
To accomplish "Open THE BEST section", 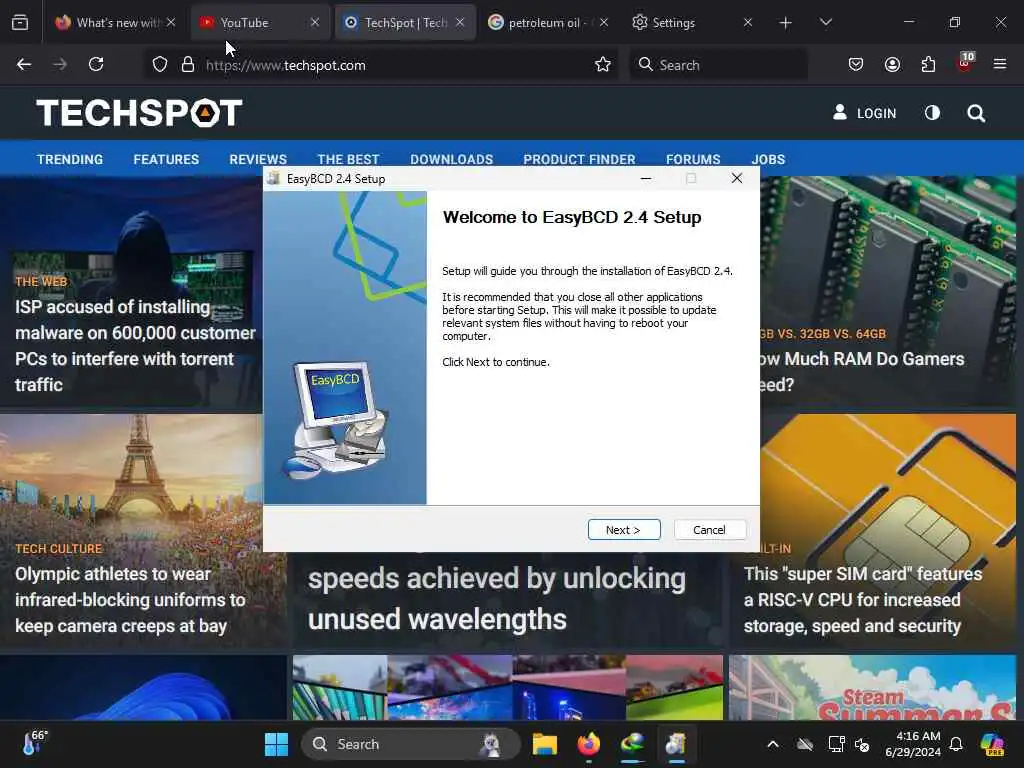I will 348,159.
